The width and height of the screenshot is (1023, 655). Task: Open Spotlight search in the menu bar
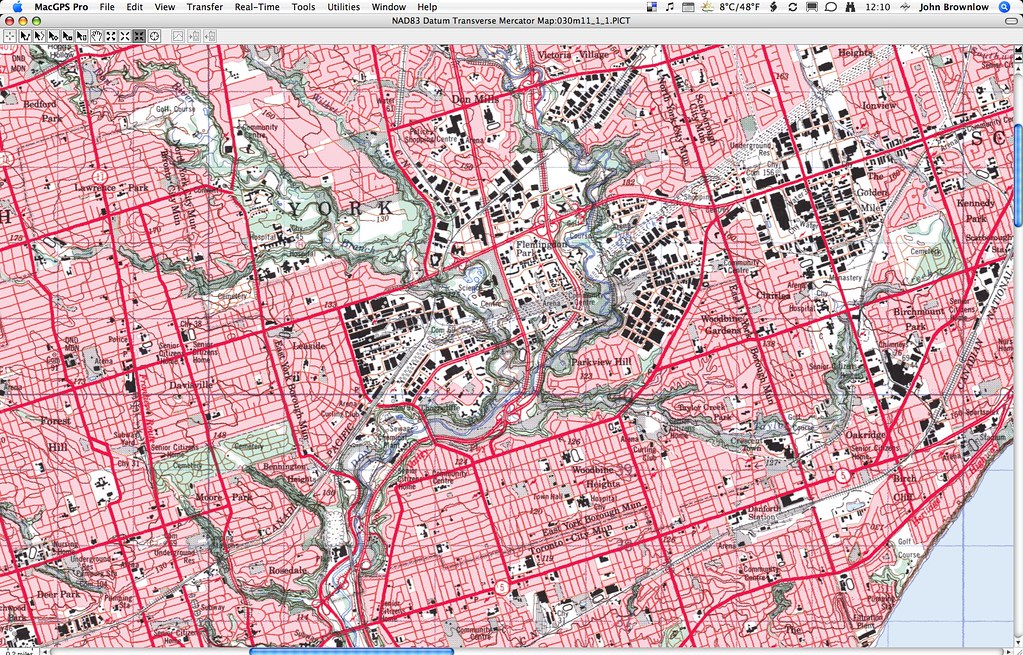[x=1002, y=7]
